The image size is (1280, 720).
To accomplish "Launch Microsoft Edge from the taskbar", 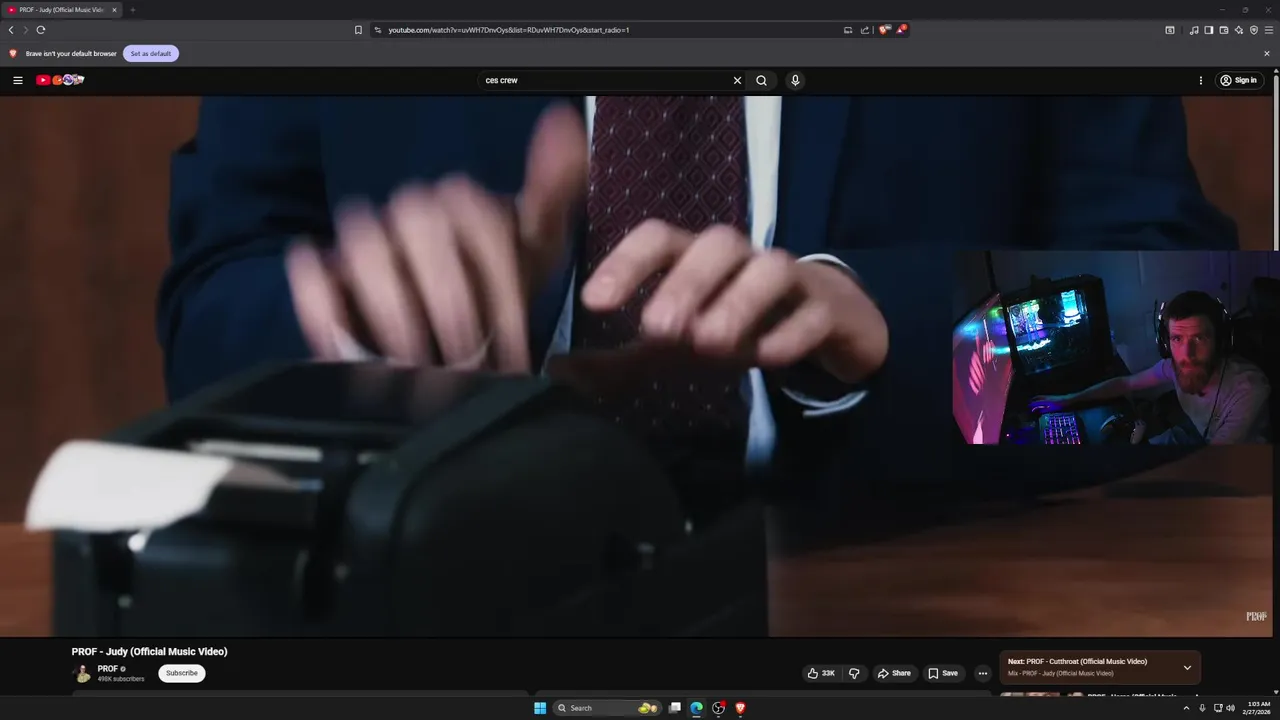I will pos(697,708).
